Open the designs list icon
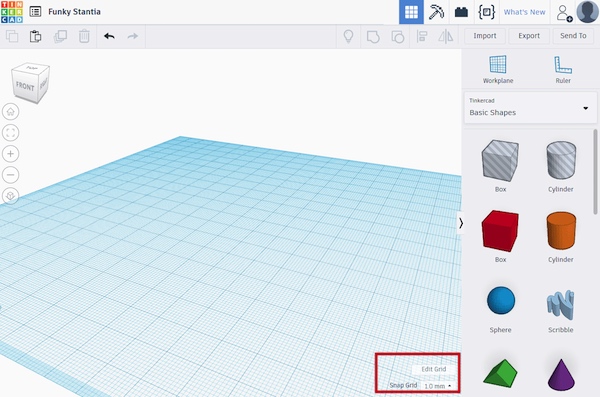This screenshot has width=600, height=397. [x=35, y=11]
